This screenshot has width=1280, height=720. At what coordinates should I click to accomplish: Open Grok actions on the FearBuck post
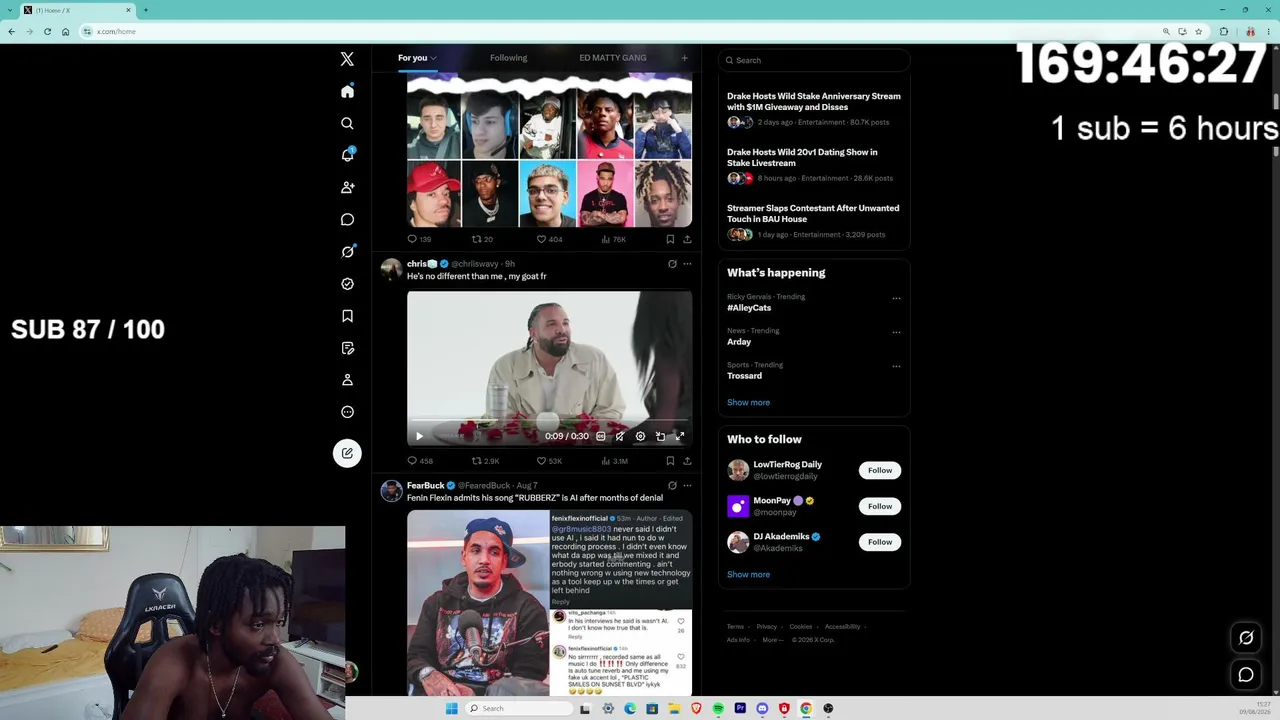[672, 486]
